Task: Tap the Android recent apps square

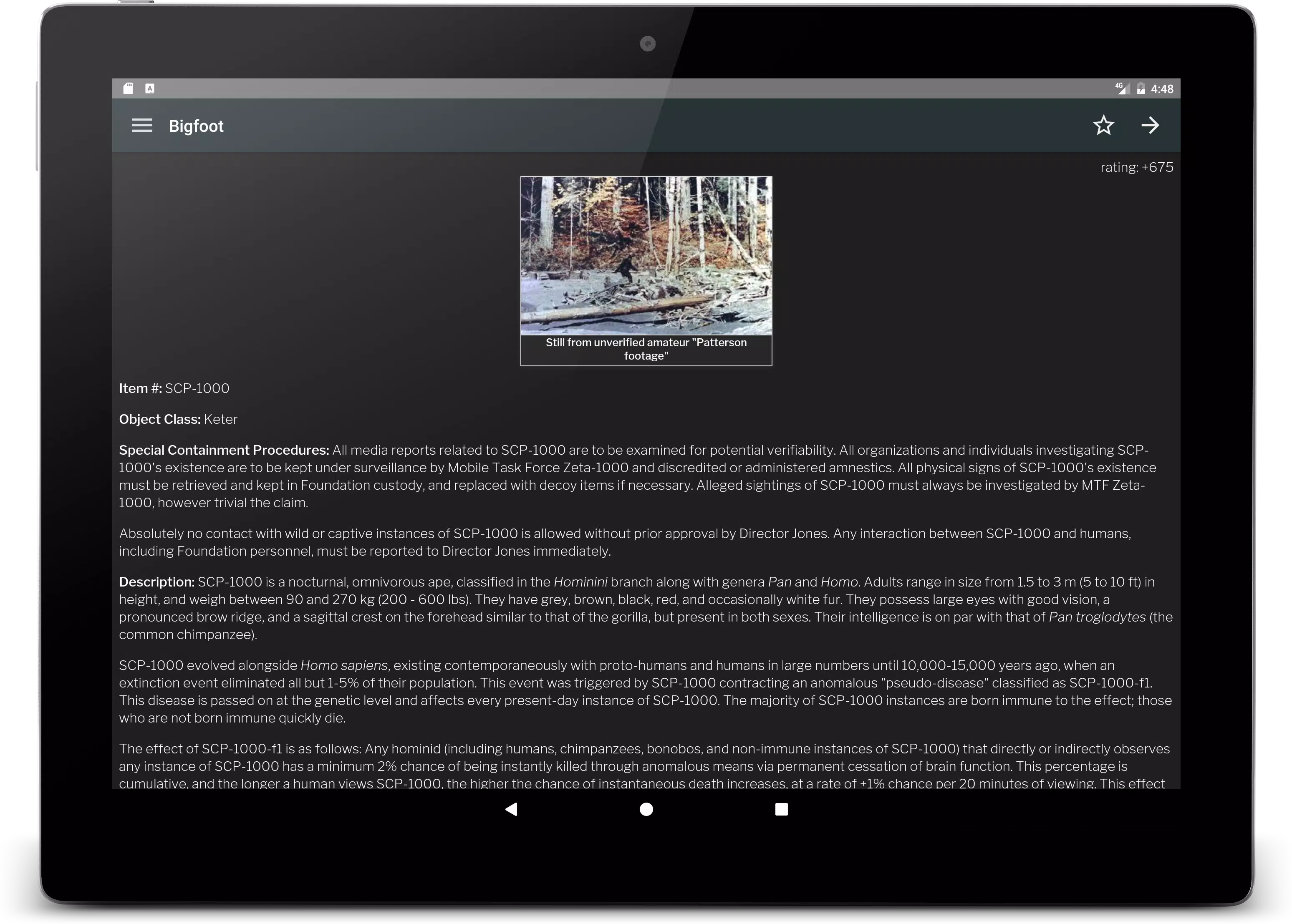Action: coord(782,809)
